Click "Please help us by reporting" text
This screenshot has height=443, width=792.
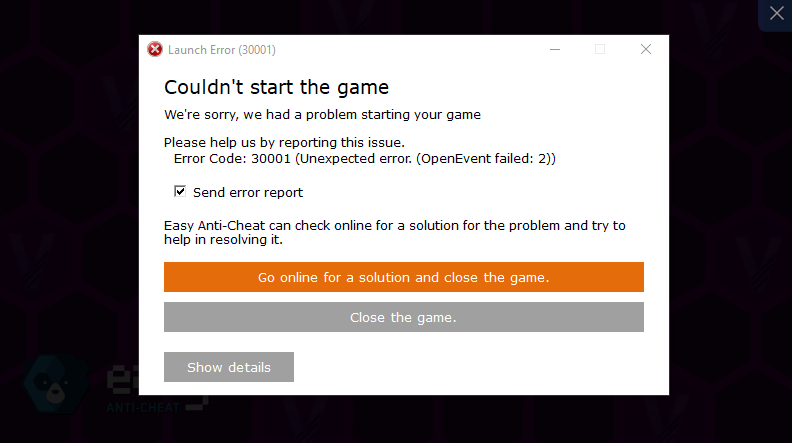click(284, 143)
